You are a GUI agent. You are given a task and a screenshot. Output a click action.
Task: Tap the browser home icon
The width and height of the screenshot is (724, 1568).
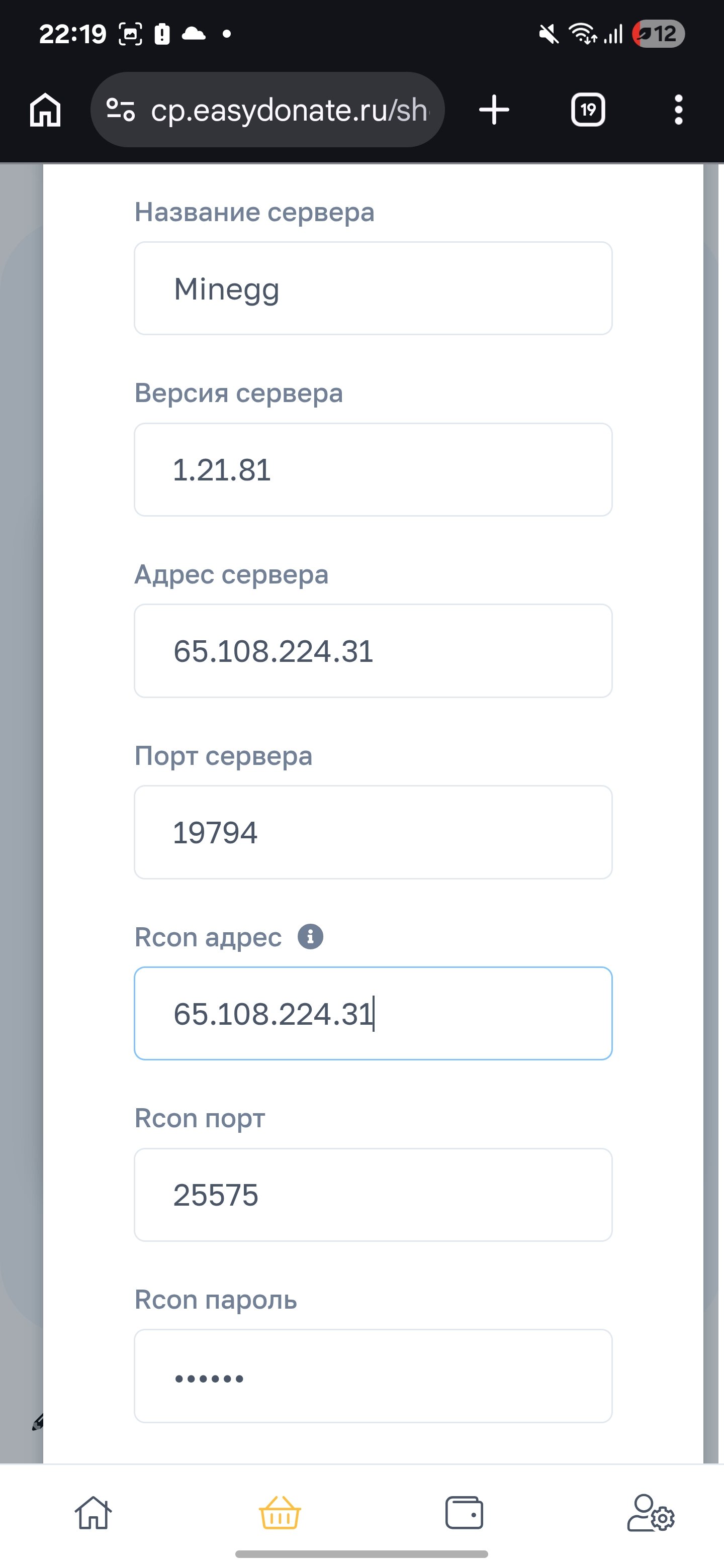[x=46, y=110]
